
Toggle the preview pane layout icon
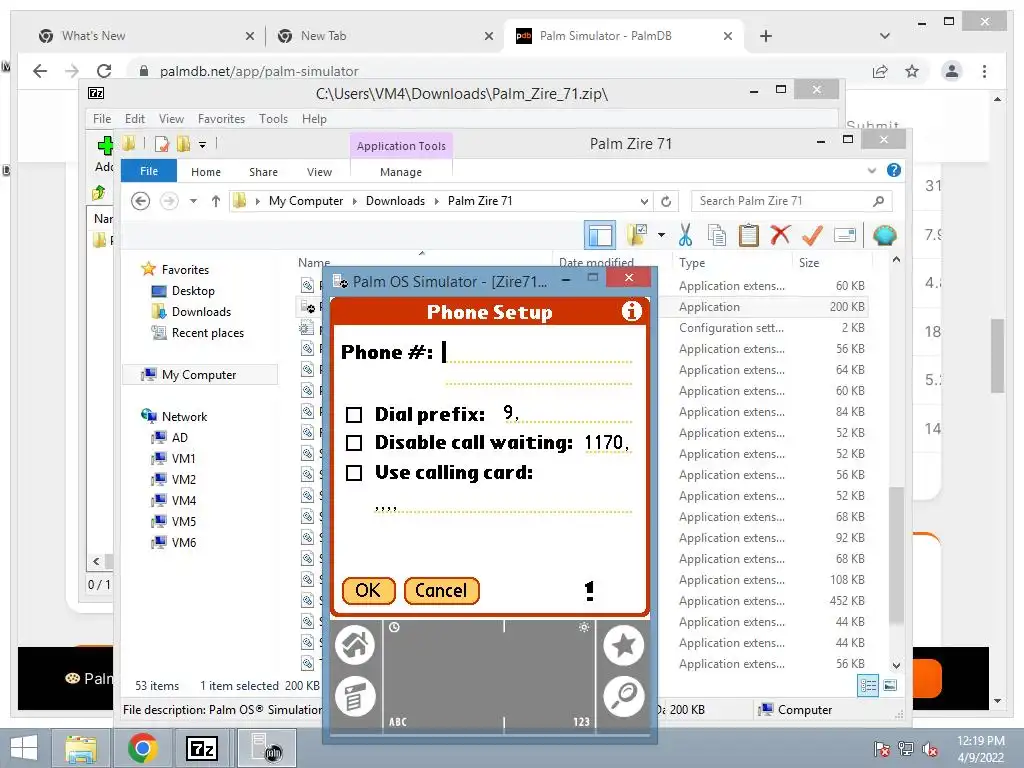[x=600, y=235]
